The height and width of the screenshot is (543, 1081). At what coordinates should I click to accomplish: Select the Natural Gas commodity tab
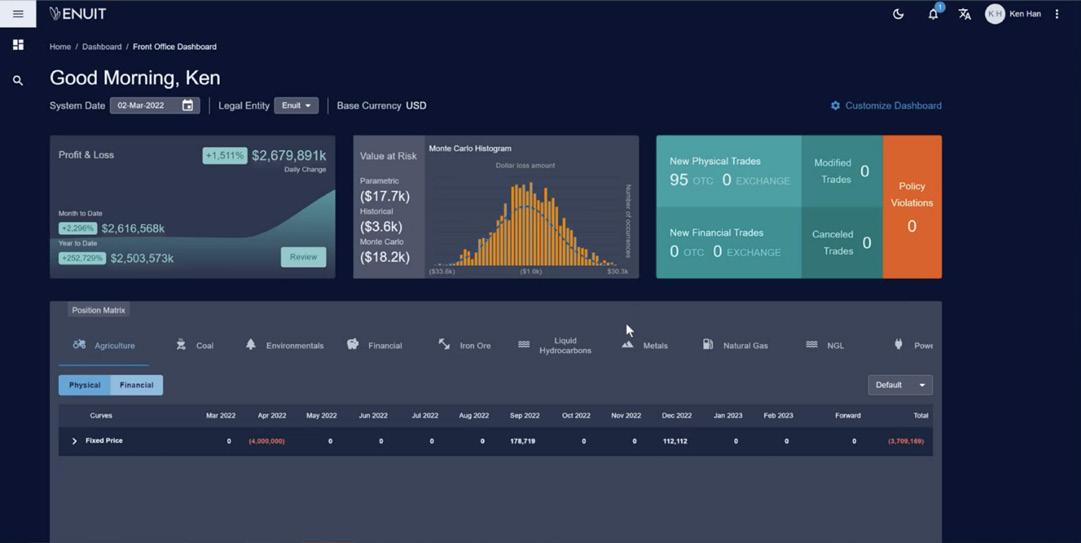point(735,345)
